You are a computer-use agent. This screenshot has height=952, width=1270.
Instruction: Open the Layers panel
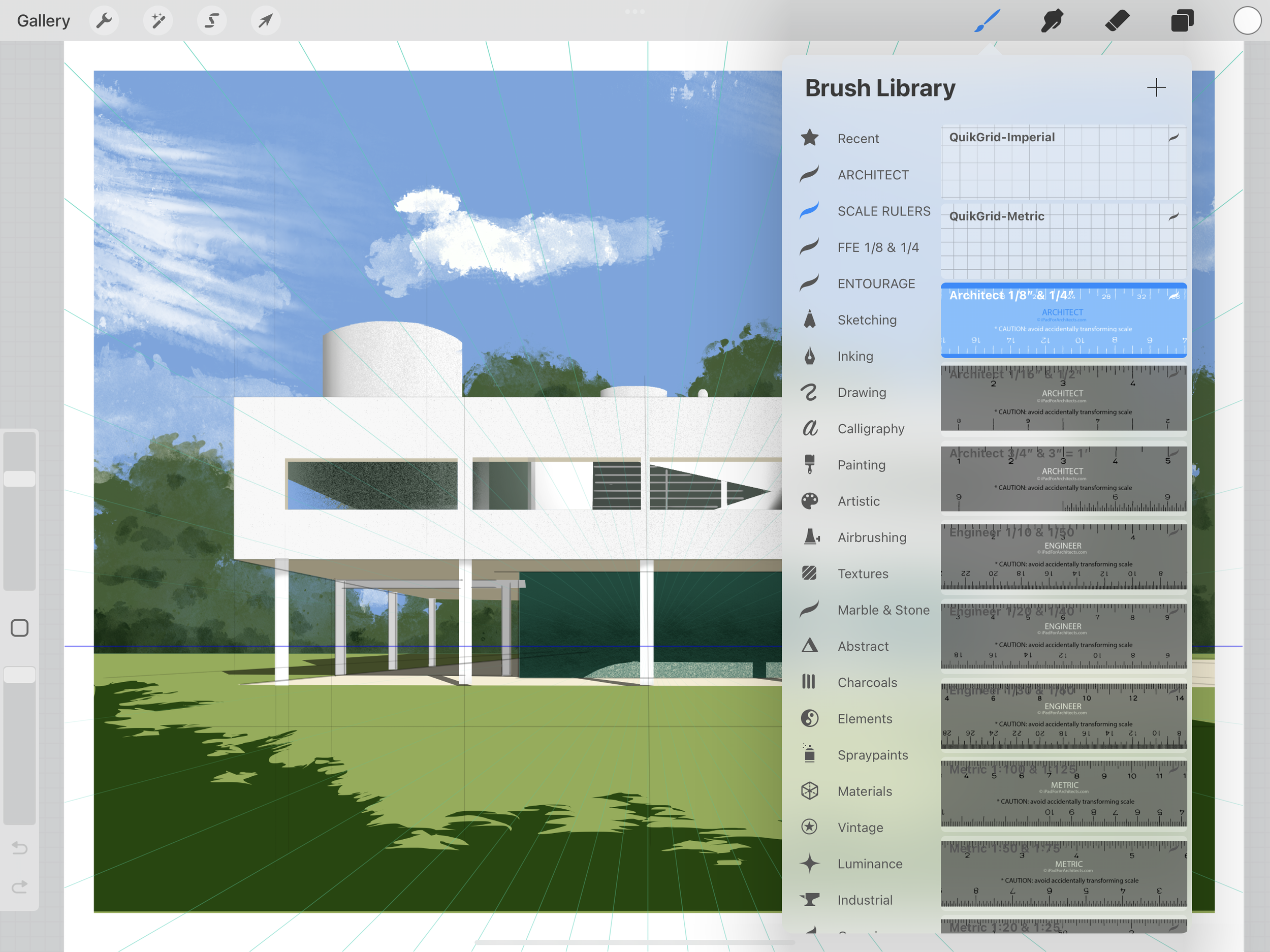[x=1182, y=21]
